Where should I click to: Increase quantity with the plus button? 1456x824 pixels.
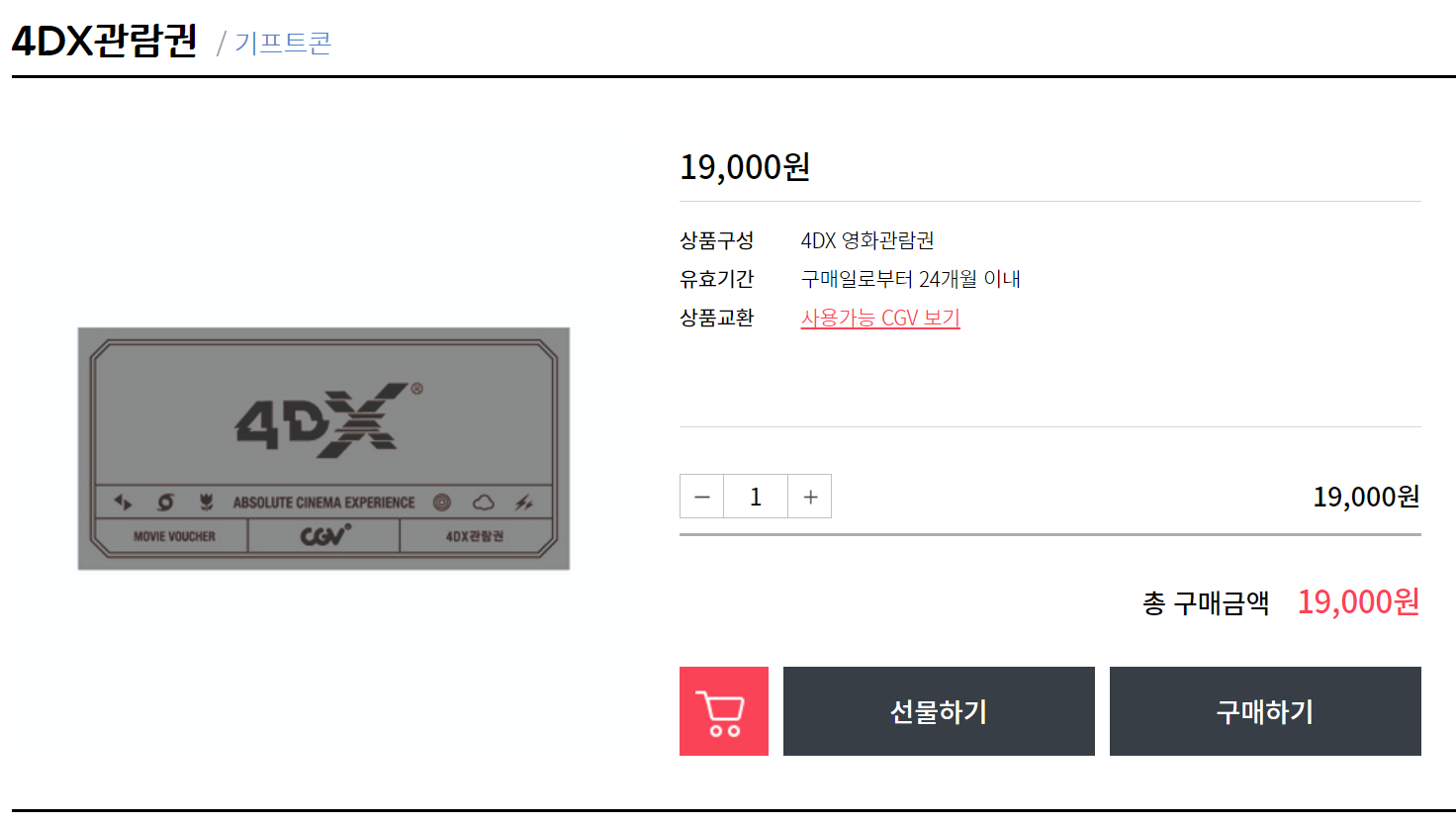coord(810,497)
